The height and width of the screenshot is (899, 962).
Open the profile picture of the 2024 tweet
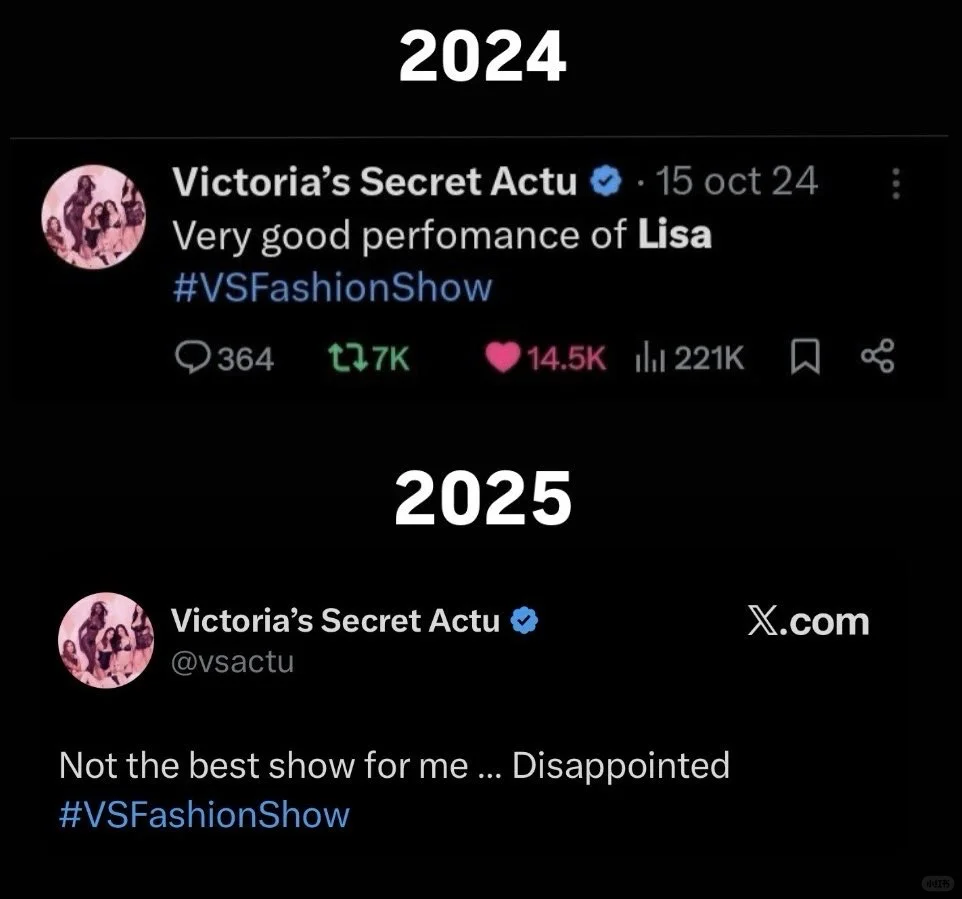(x=94, y=217)
